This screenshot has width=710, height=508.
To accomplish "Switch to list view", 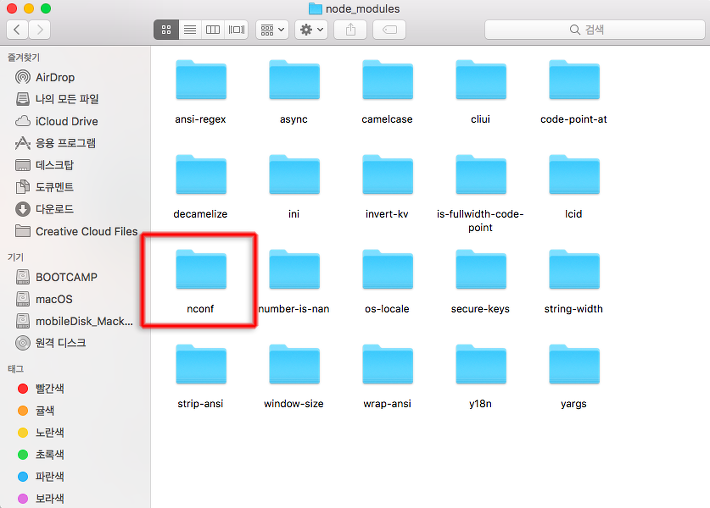I will 190,30.
